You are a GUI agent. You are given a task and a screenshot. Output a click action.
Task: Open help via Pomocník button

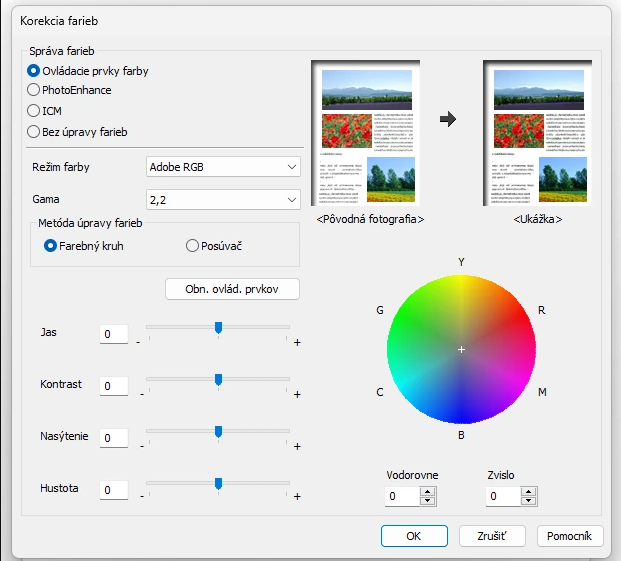pyautogui.click(x=571, y=536)
